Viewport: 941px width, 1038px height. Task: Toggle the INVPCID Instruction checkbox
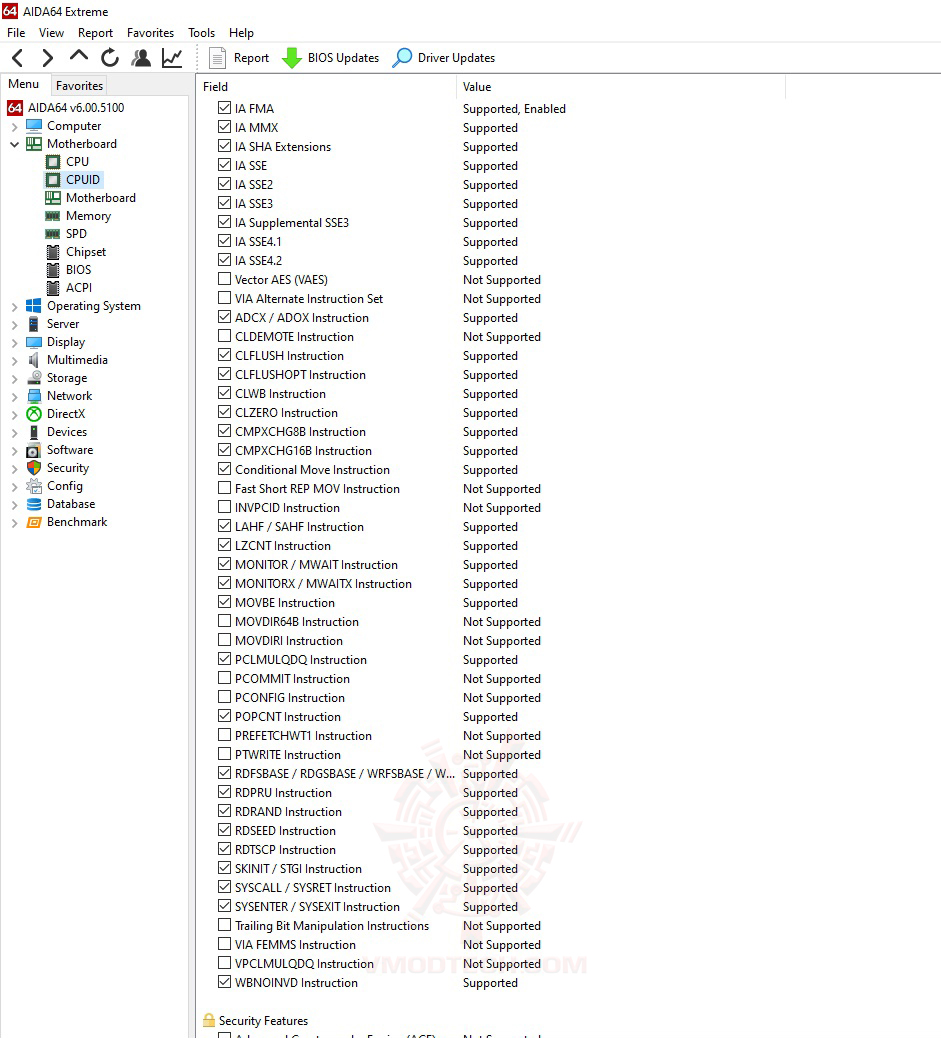(x=224, y=507)
